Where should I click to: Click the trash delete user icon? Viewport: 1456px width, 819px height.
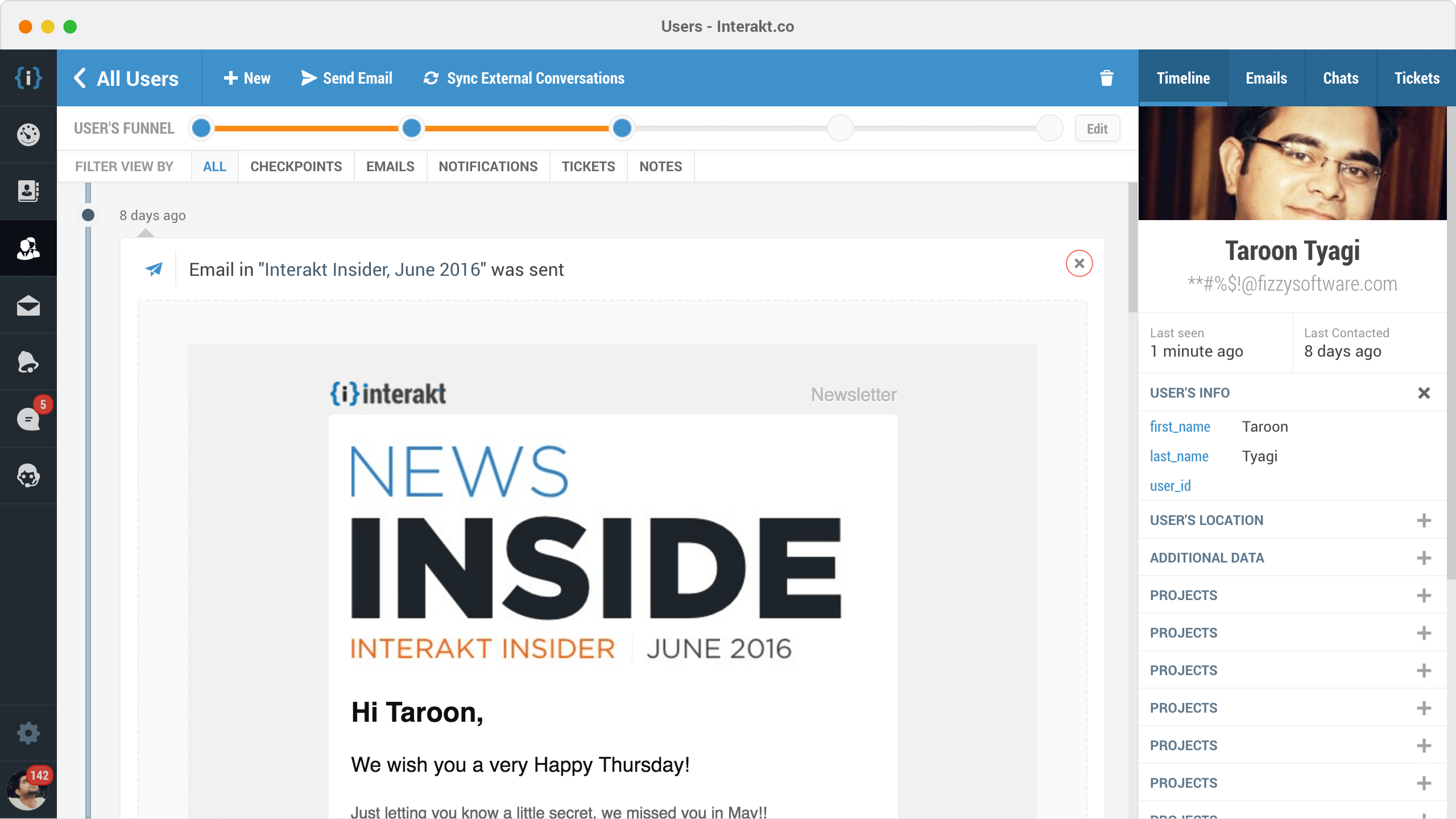coord(1106,78)
